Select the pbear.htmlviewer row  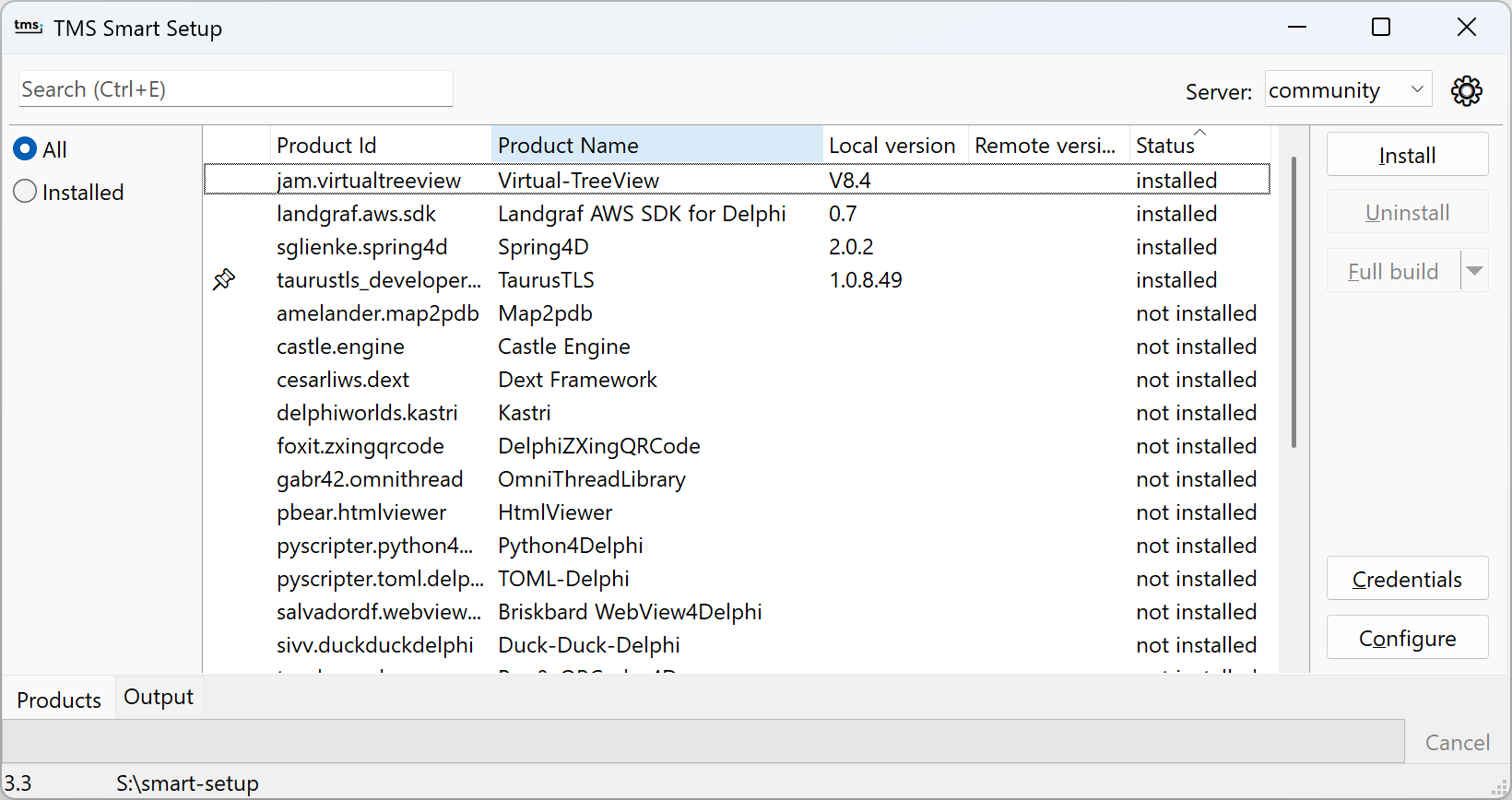(x=737, y=512)
